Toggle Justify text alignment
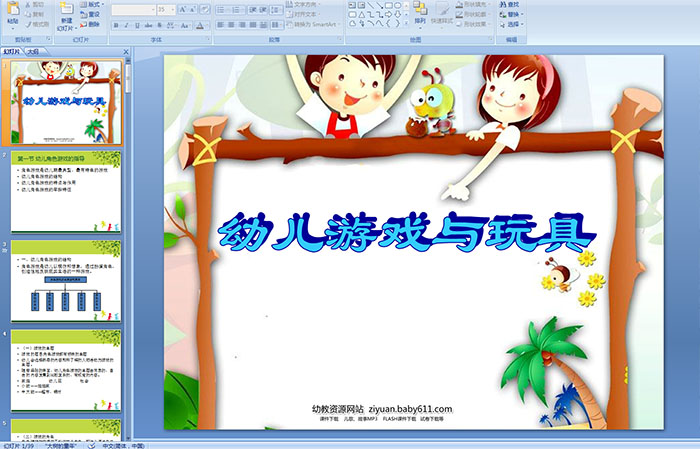700x449 pixels. click(253, 25)
